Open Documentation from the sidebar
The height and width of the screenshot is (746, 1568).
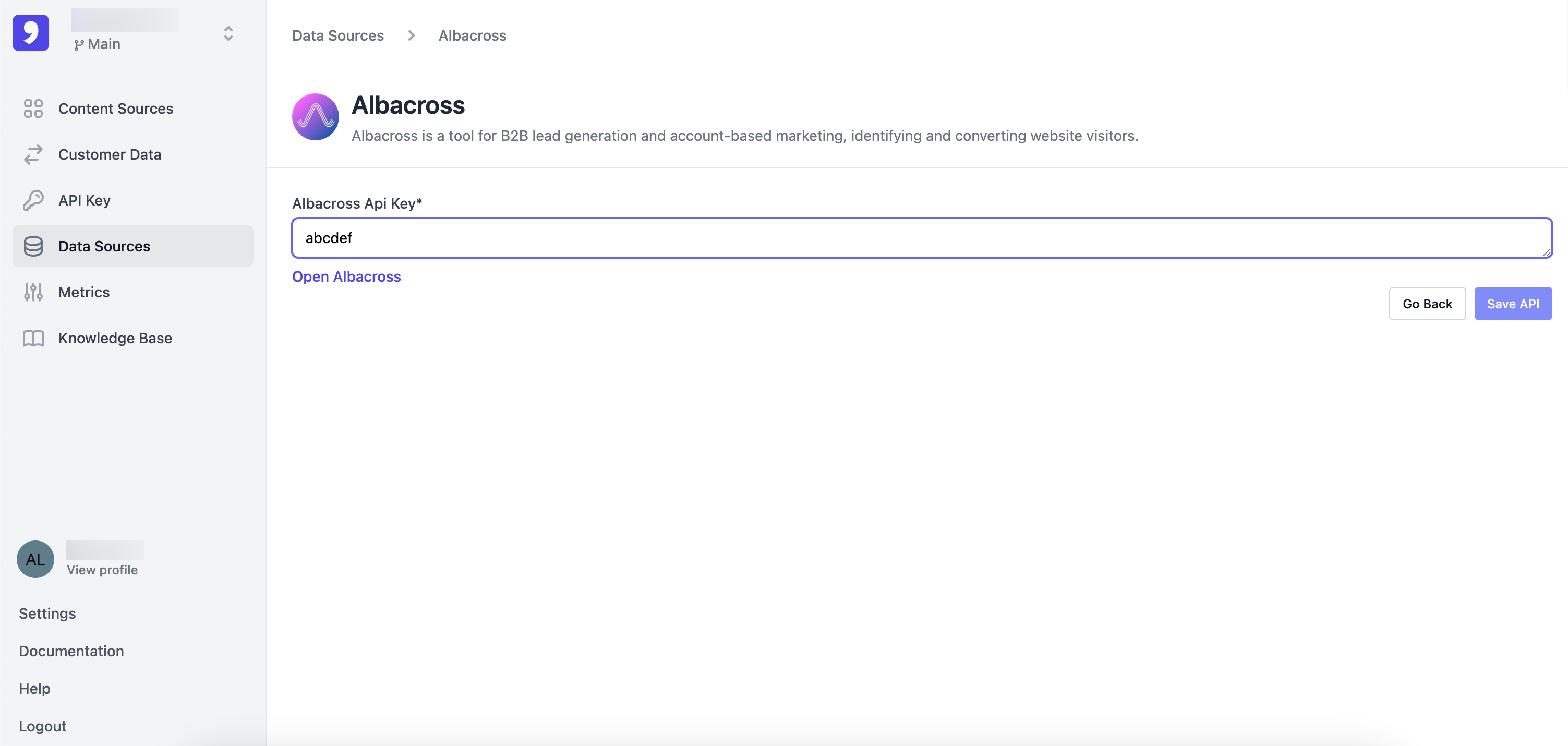point(71,651)
